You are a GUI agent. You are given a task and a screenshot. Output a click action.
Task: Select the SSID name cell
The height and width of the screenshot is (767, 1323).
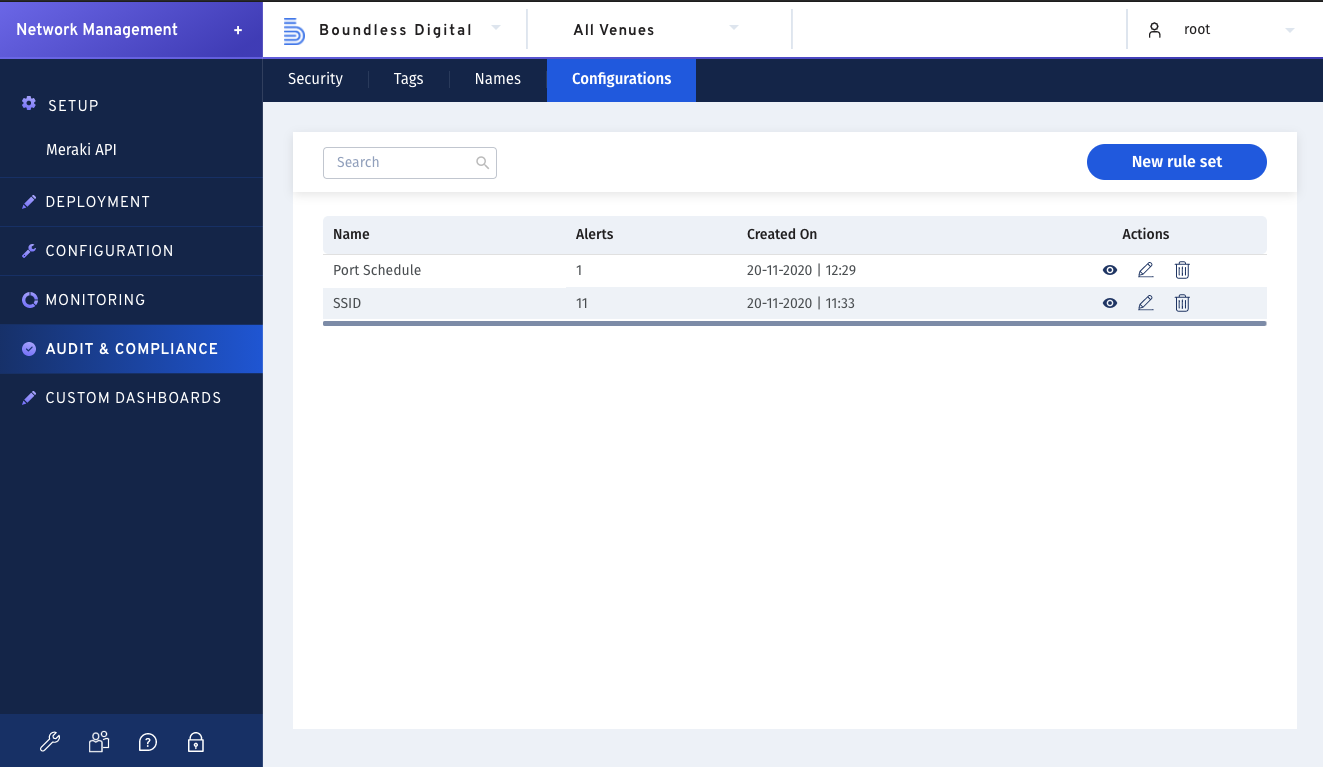pos(347,303)
